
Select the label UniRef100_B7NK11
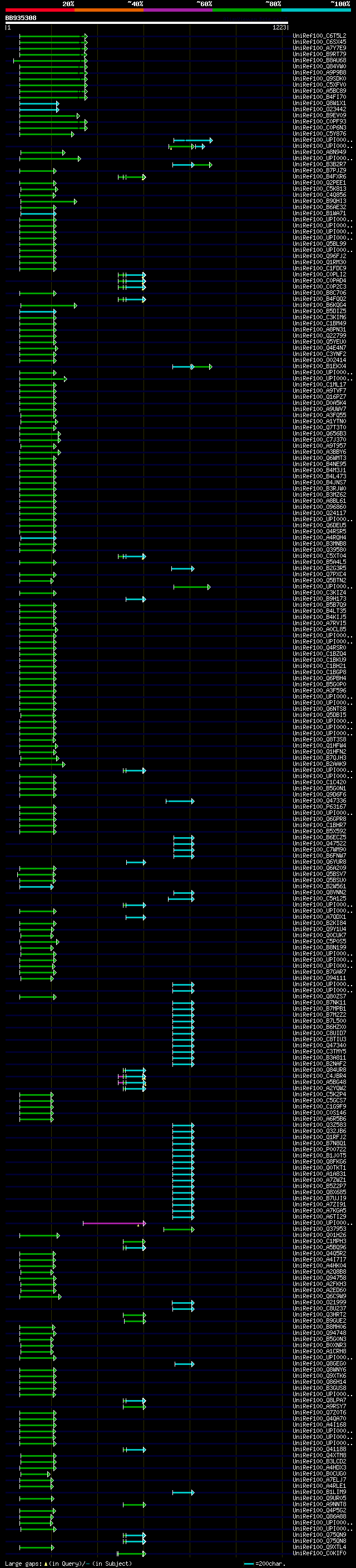point(319,1002)
